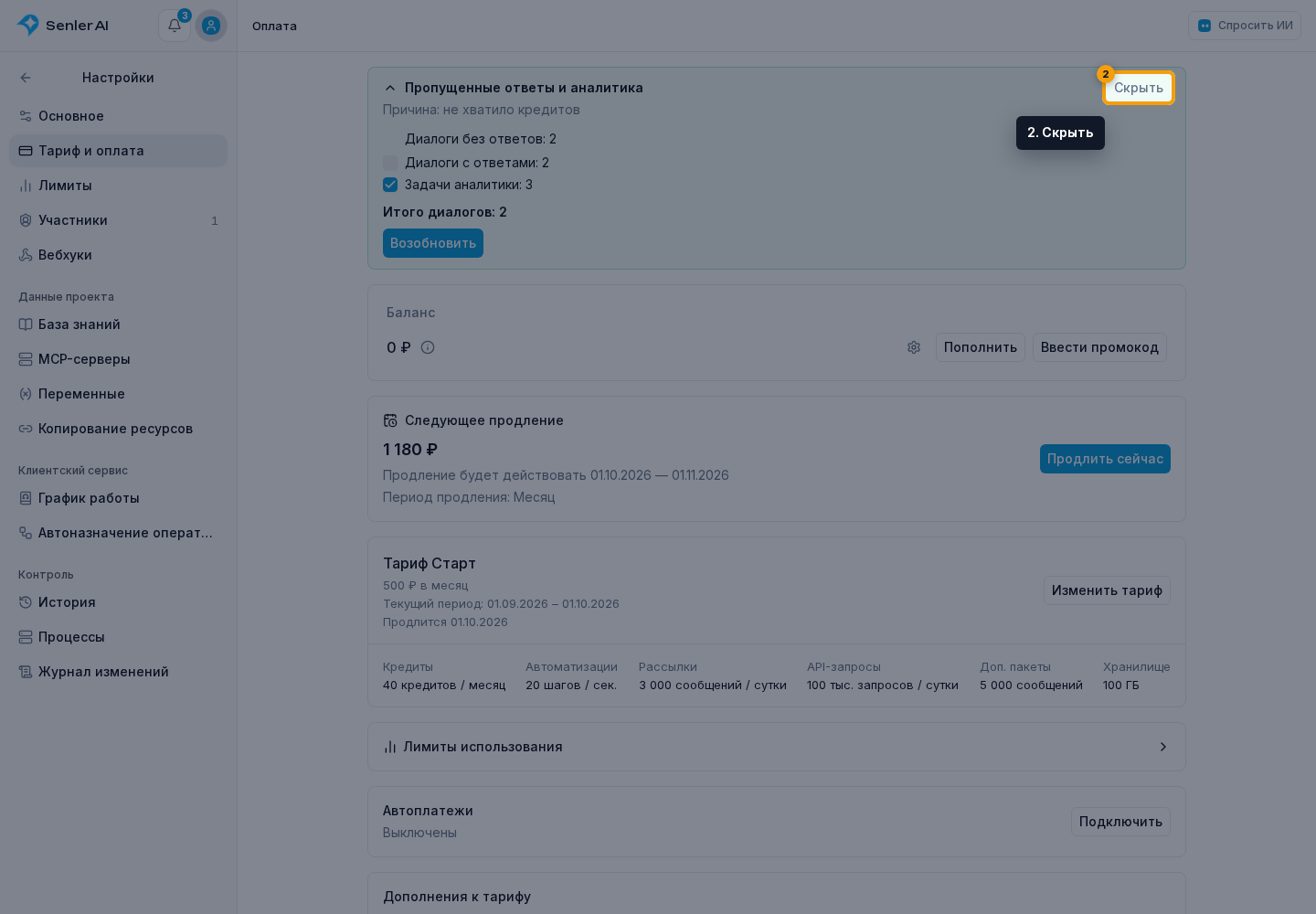The height and width of the screenshot is (914, 1316).
Task: Click the Пополнить balance button
Action: pos(981,347)
